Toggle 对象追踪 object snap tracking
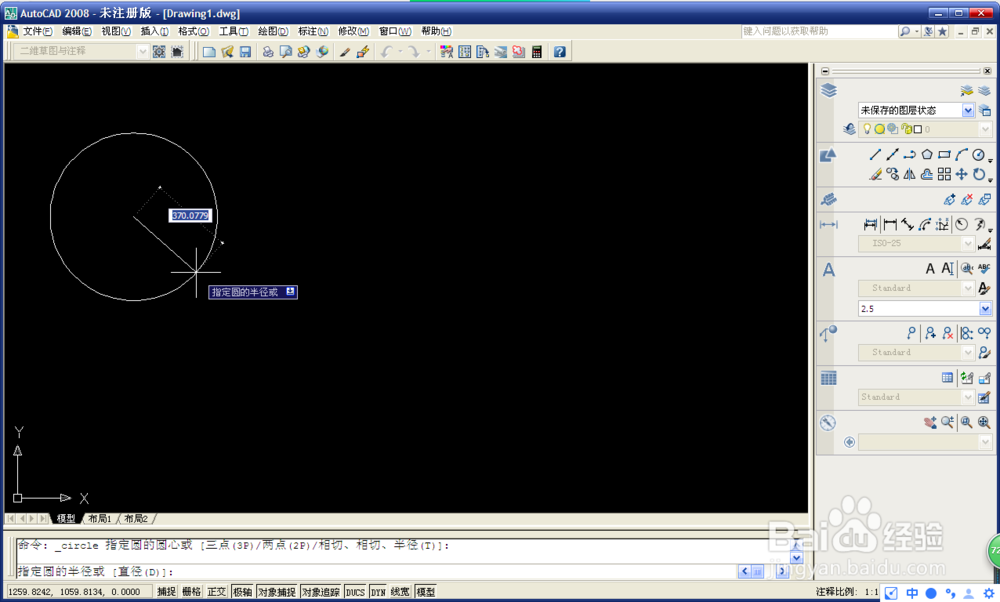 coord(321,592)
